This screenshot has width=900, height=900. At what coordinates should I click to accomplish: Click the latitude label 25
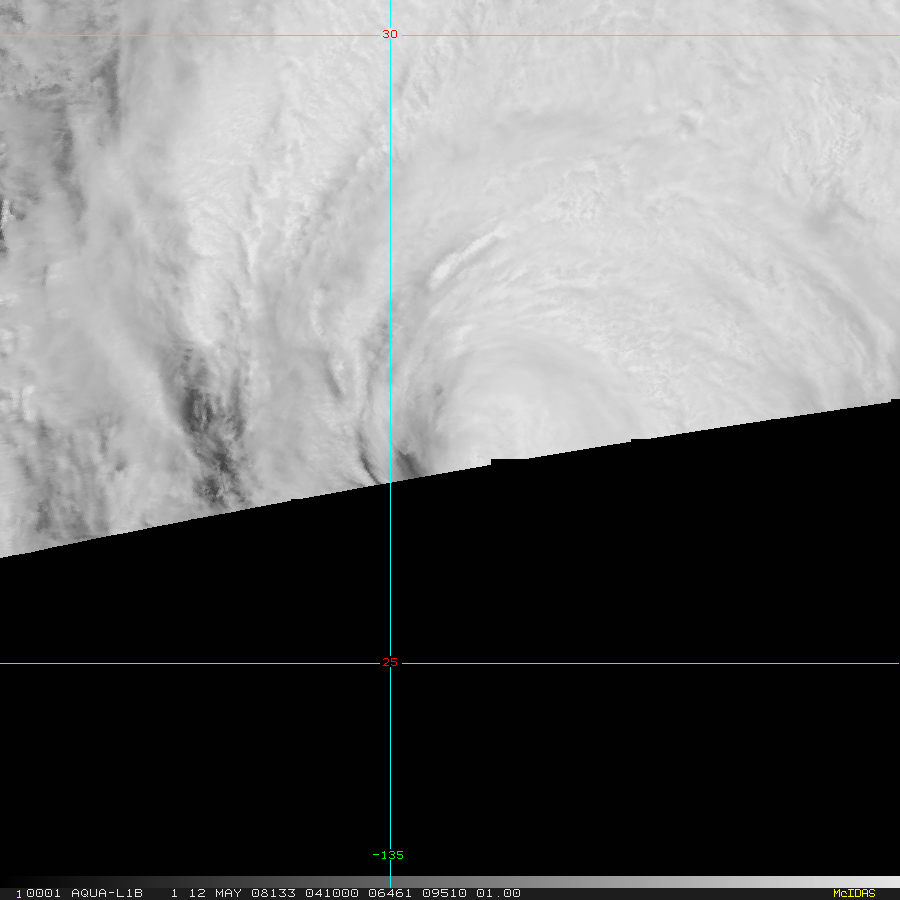(x=390, y=662)
